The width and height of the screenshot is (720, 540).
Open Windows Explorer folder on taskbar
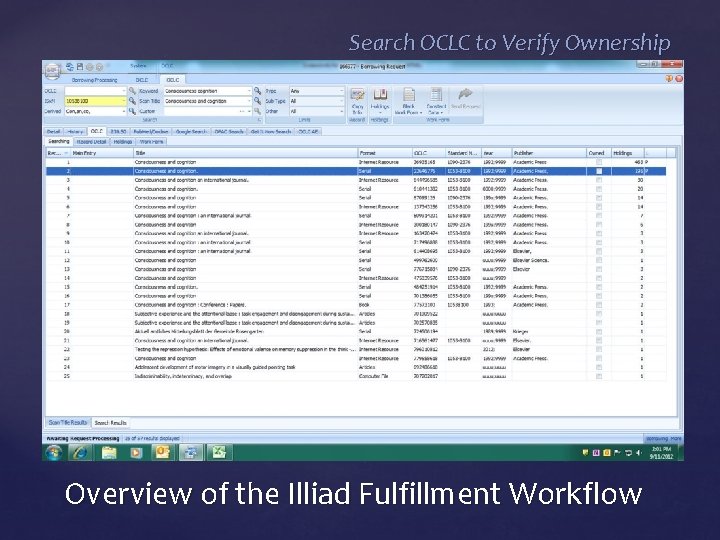click(x=109, y=453)
